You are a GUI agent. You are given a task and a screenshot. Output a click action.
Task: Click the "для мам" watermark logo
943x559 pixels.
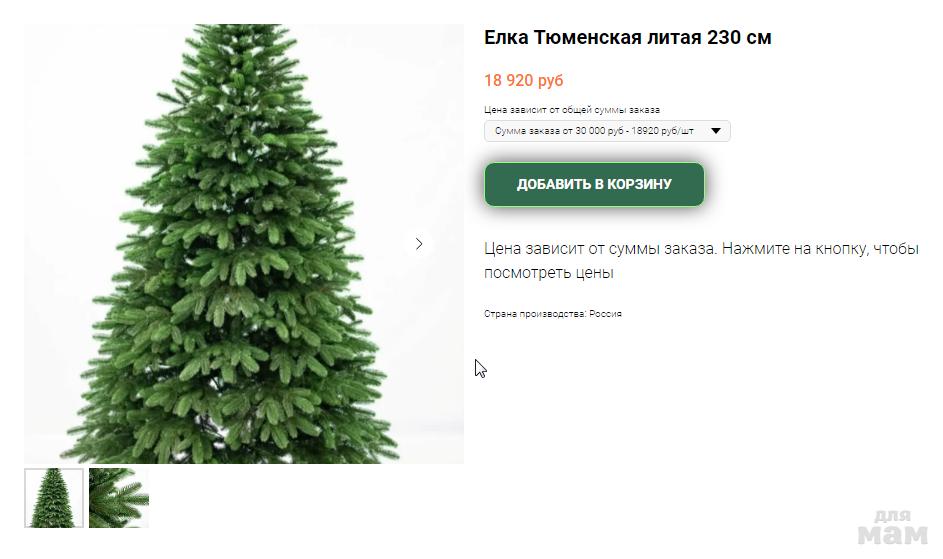[892, 527]
